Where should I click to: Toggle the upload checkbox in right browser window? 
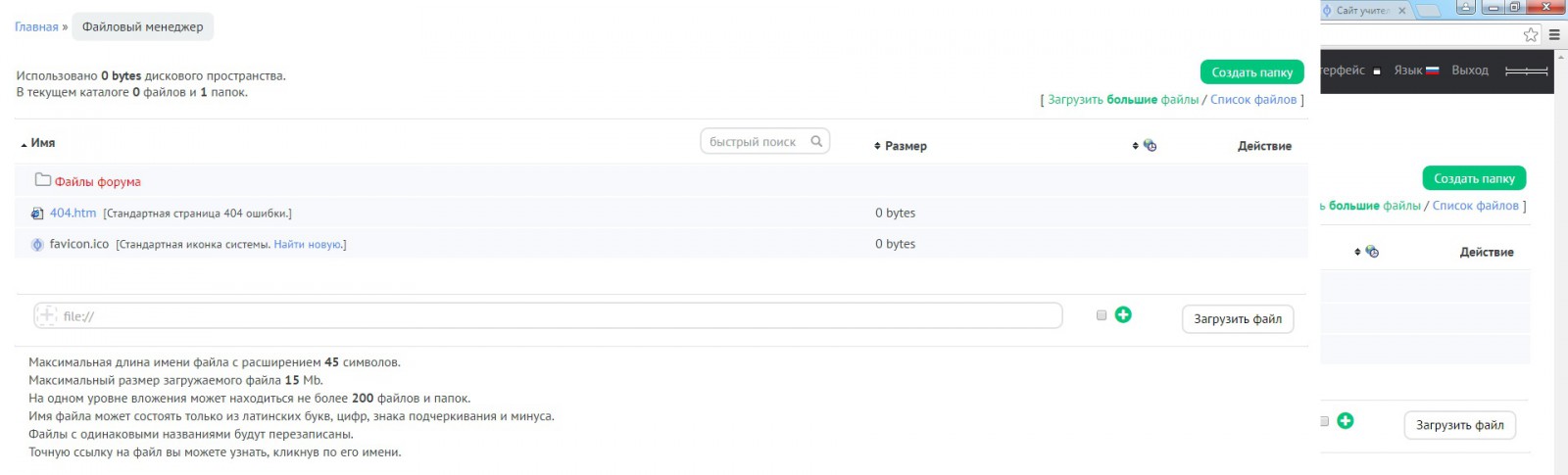(1324, 421)
